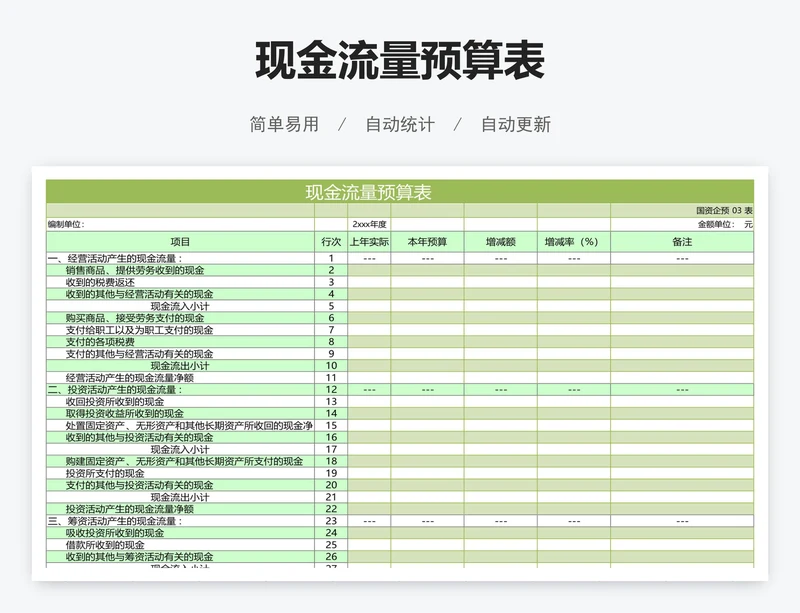Select the 收到的税费返还 cell
The height and width of the screenshot is (613, 800).
(180, 282)
